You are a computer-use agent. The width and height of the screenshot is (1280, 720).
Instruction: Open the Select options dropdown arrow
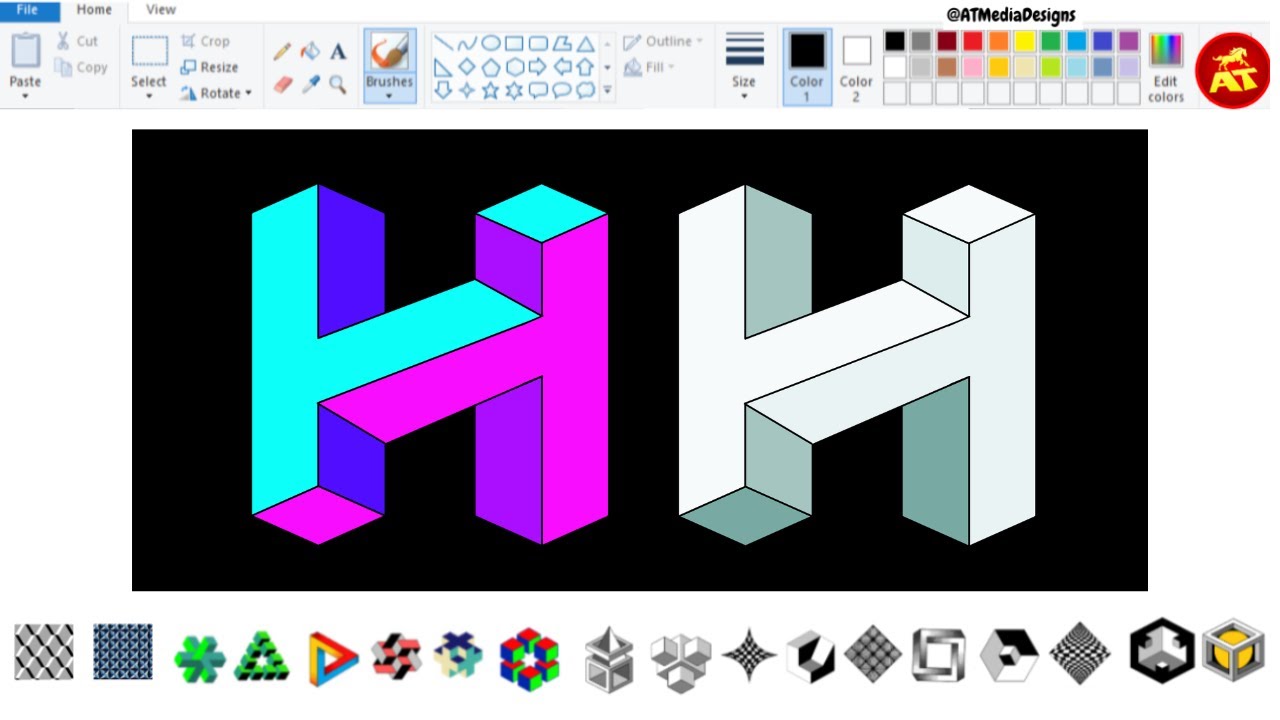[149, 96]
